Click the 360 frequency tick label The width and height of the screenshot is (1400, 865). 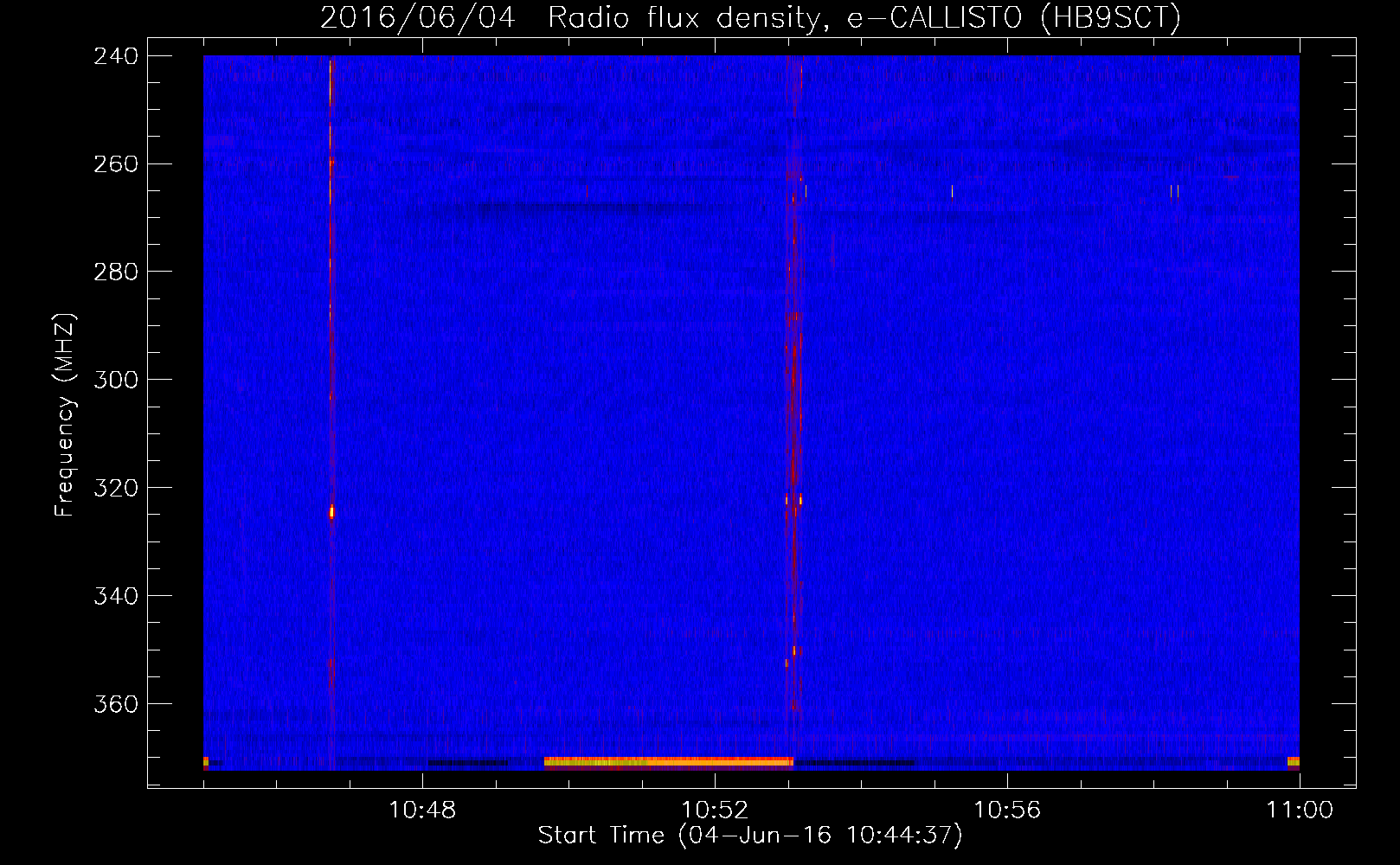click(x=116, y=705)
